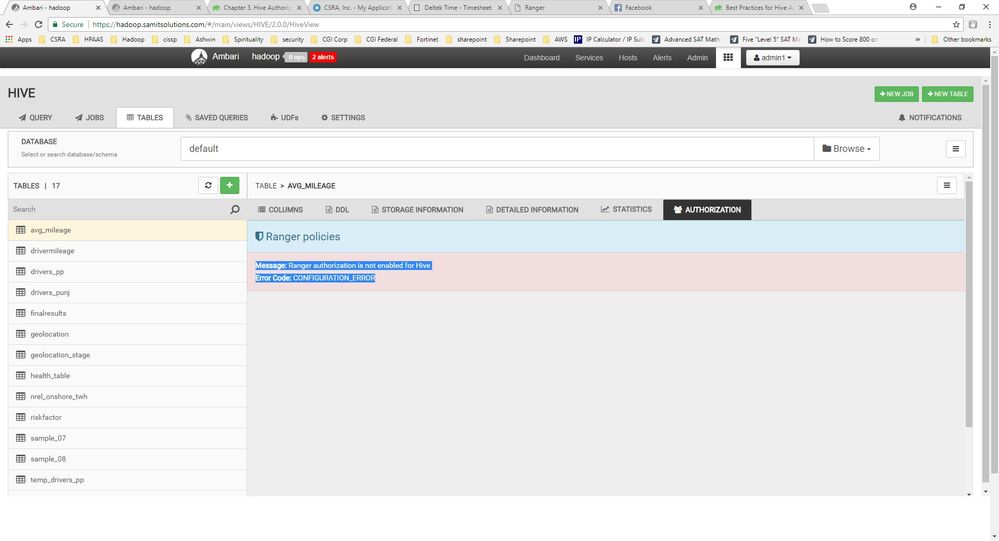Open Chrome apps shortcut
Screen dimensions: 999x541
tap(18, 40)
